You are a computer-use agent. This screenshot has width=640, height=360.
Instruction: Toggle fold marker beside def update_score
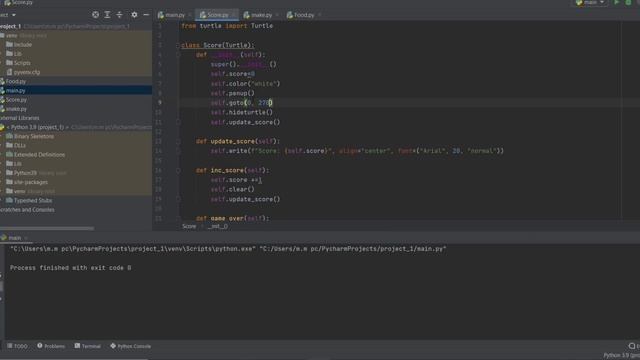[x=178, y=141]
